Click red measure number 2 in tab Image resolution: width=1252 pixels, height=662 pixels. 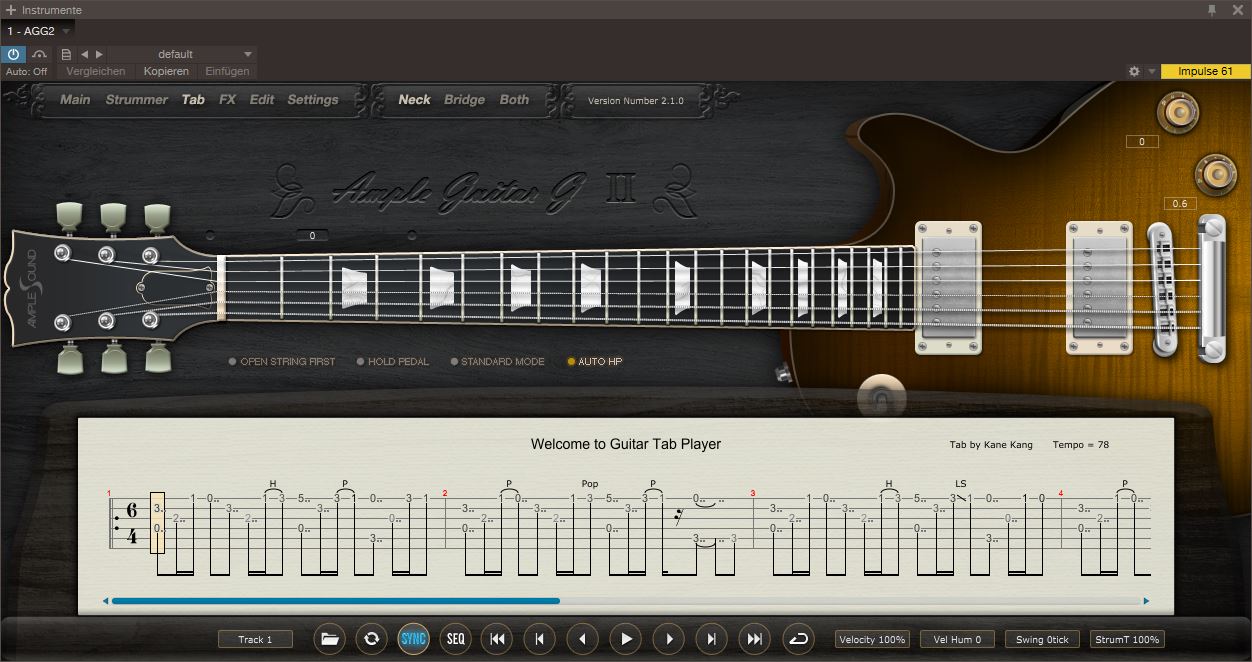coord(445,493)
